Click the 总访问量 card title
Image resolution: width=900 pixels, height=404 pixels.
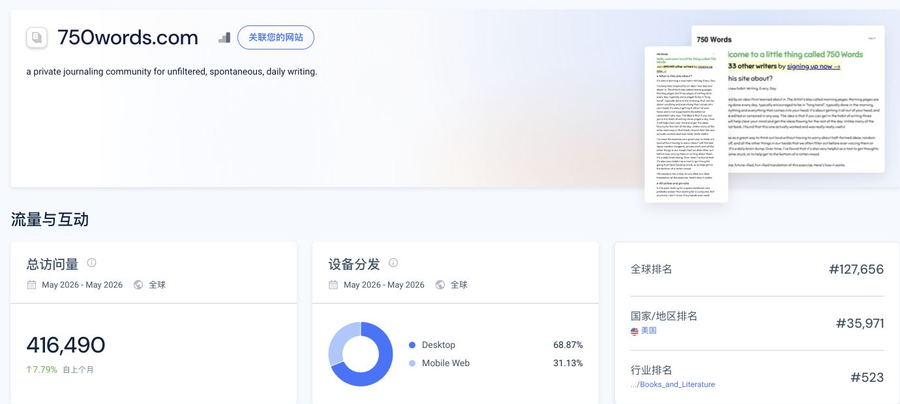(x=52, y=264)
